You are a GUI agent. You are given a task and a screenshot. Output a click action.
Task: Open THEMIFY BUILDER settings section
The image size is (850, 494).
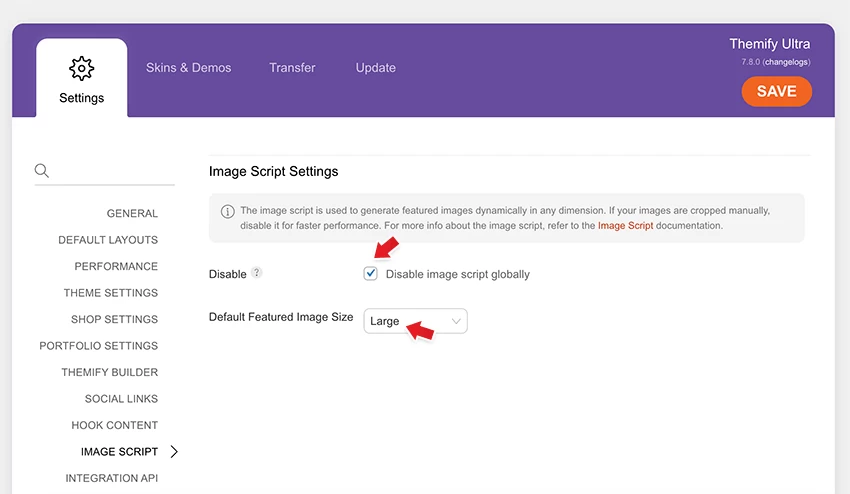110,373
